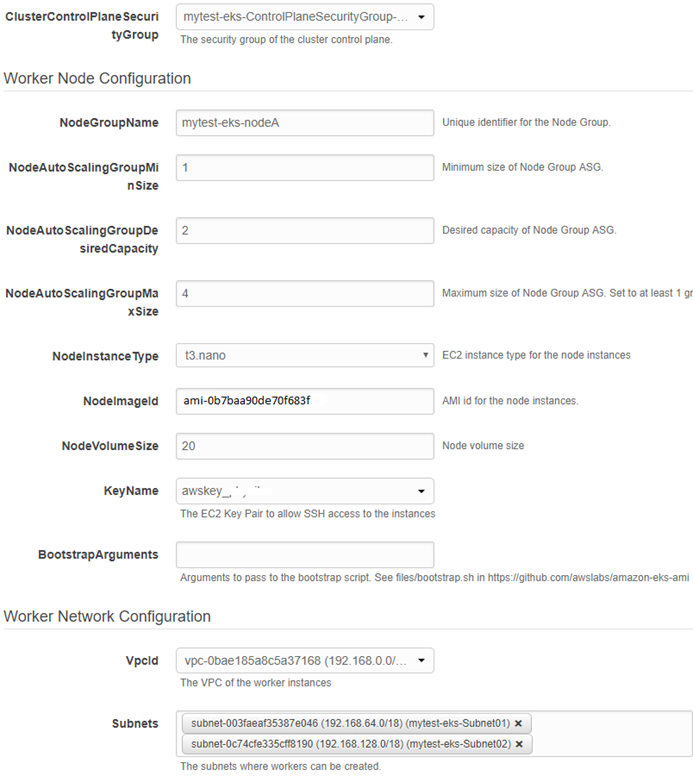Open ClusterControlPlaneSecurityGroup dropdown
Image resolution: width=693 pixels, height=776 pixels.
tap(305, 17)
